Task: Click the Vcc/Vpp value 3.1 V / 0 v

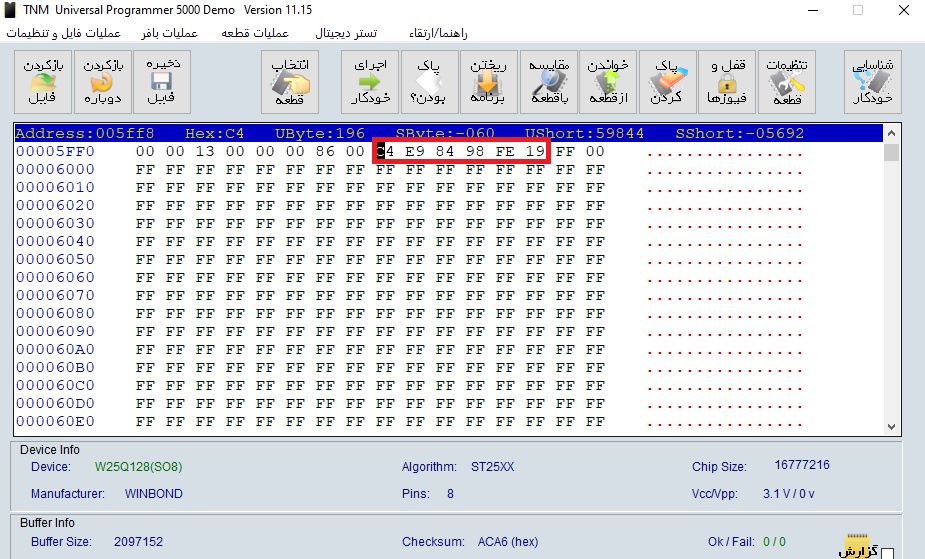Action: 789,494
